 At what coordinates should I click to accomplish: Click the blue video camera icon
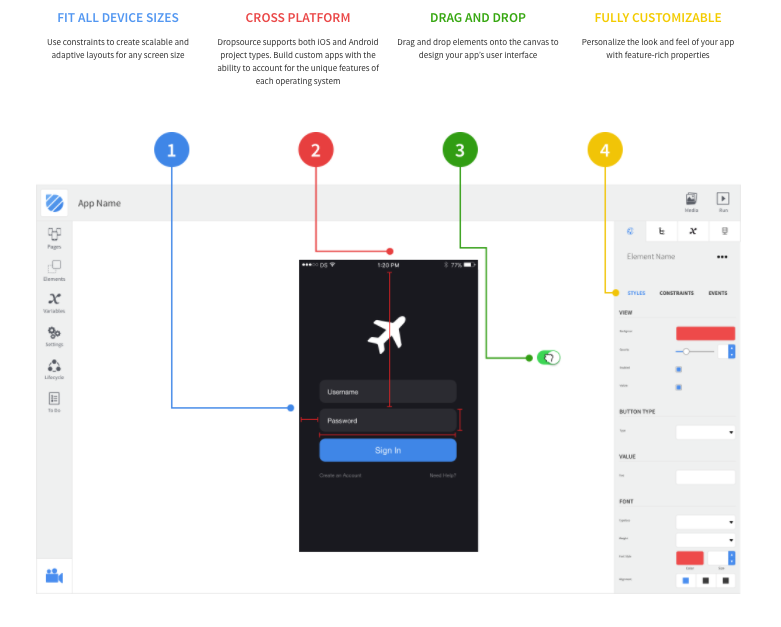point(54,575)
